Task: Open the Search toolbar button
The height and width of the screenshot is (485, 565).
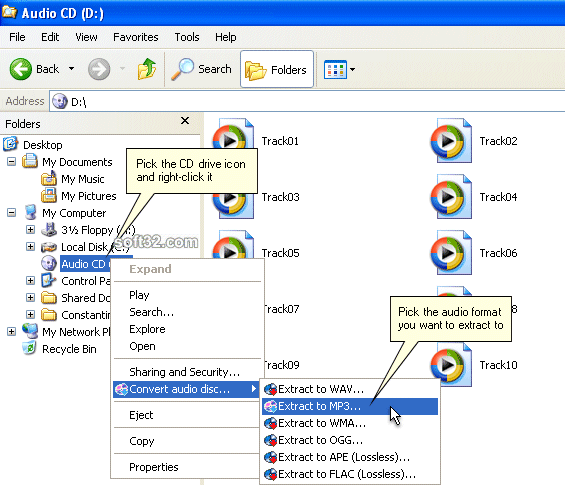Action: [x=201, y=69]
